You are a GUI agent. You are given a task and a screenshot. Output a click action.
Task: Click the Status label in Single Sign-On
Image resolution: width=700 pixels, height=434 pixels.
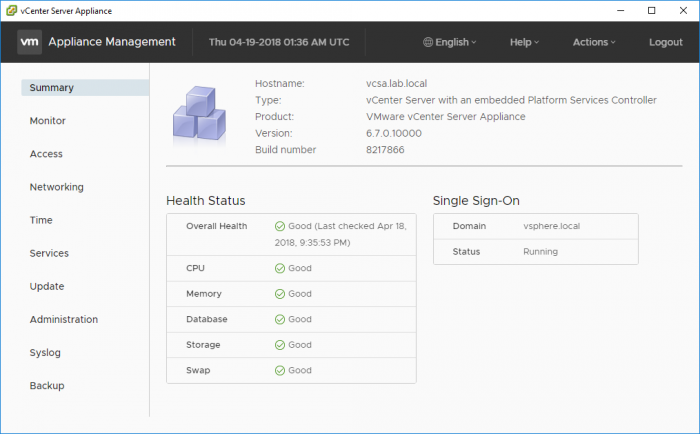coord(466,252)
